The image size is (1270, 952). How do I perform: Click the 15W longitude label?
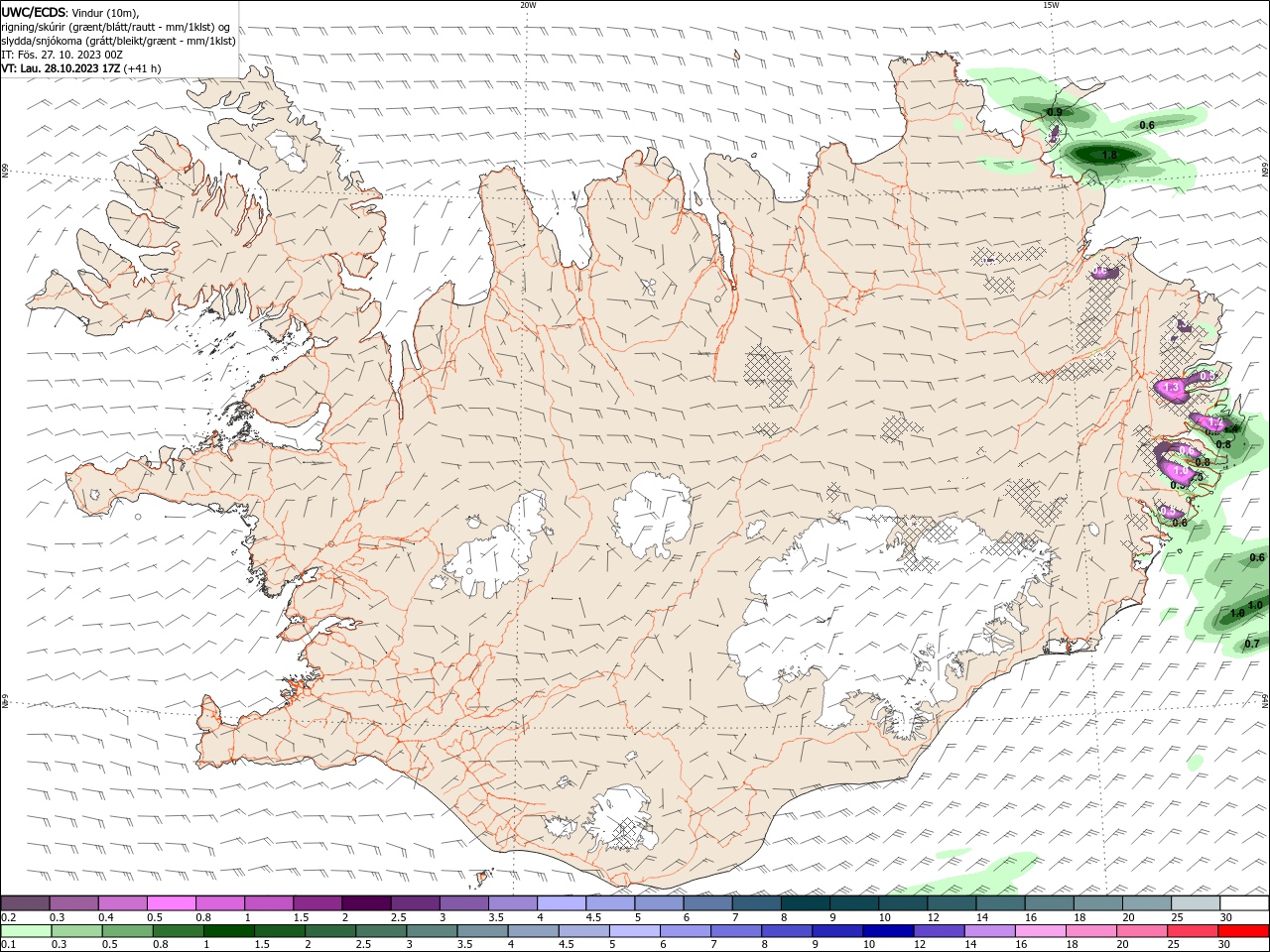(x=1051, y=5)
